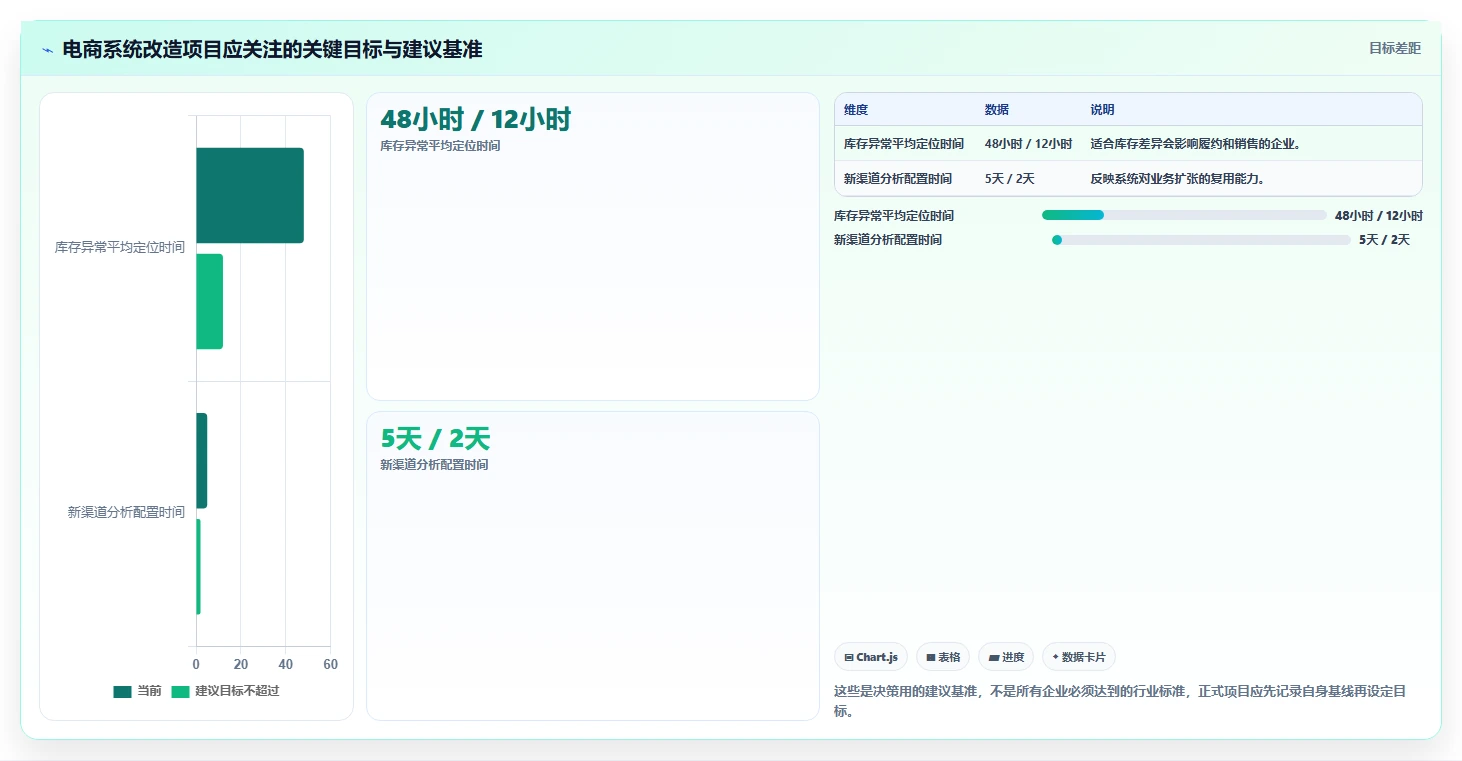Click the 5天 / 2天 card headline
Image resolution: width=1462 pixels, height=761 pixels.
[x=435, y=439]
